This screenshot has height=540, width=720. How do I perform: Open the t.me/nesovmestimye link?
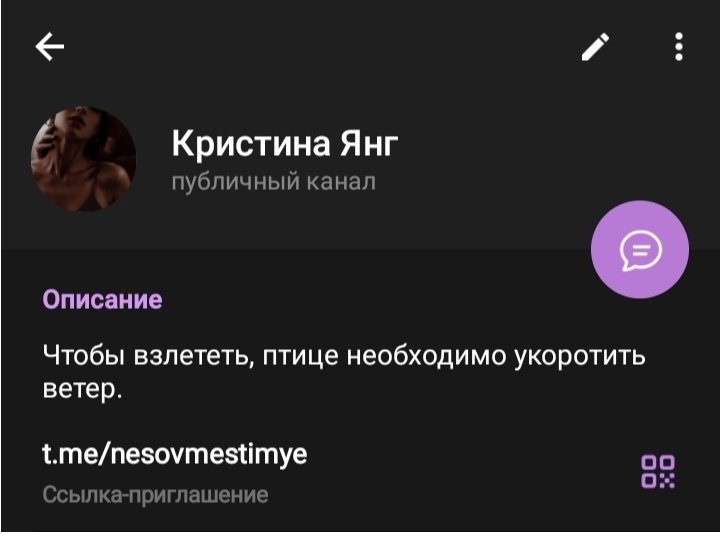click(174, 454)
